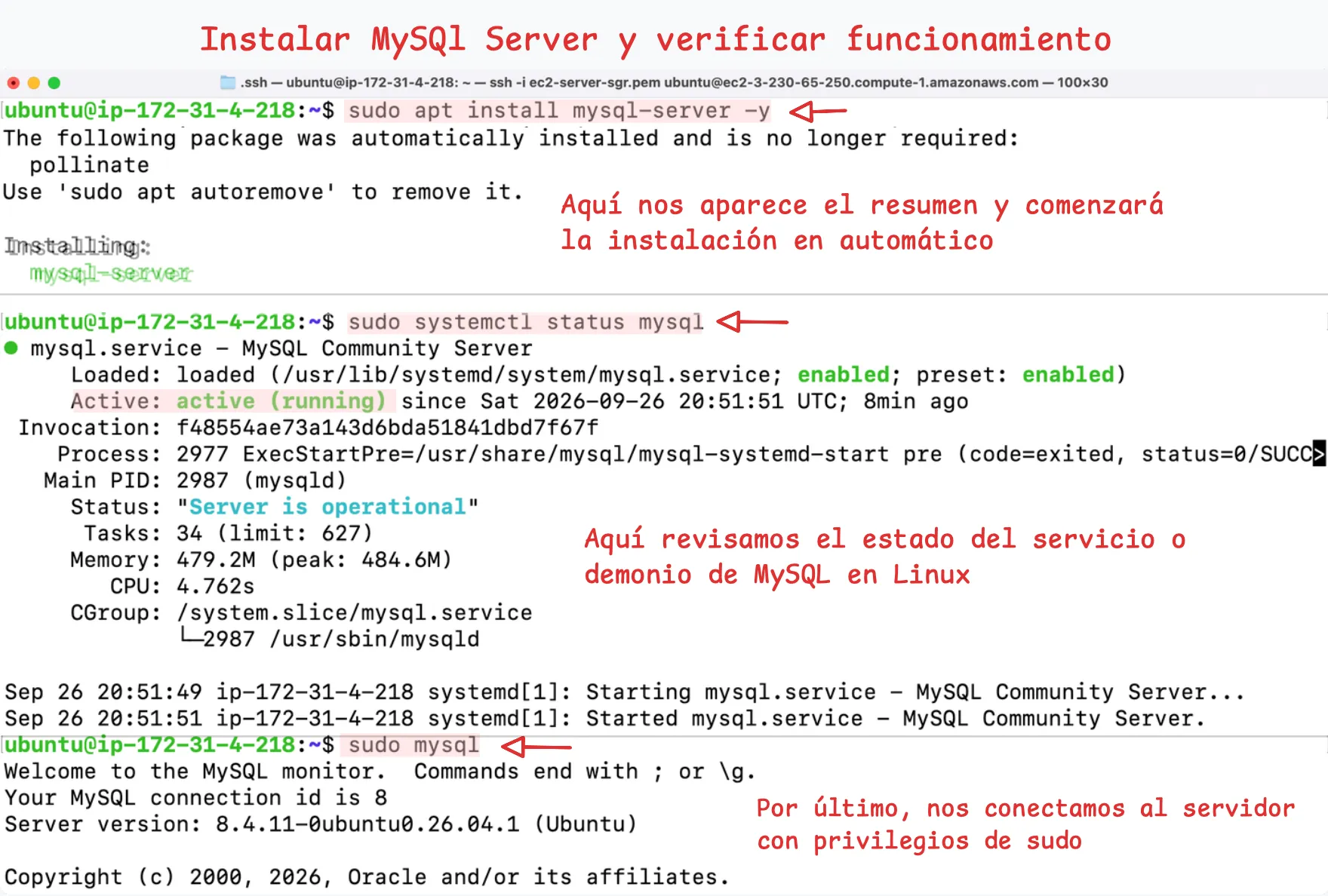Click the 'sudo systemctl status mysql' command
This screenshot has width=1328, height=896.
pos(525,322)
